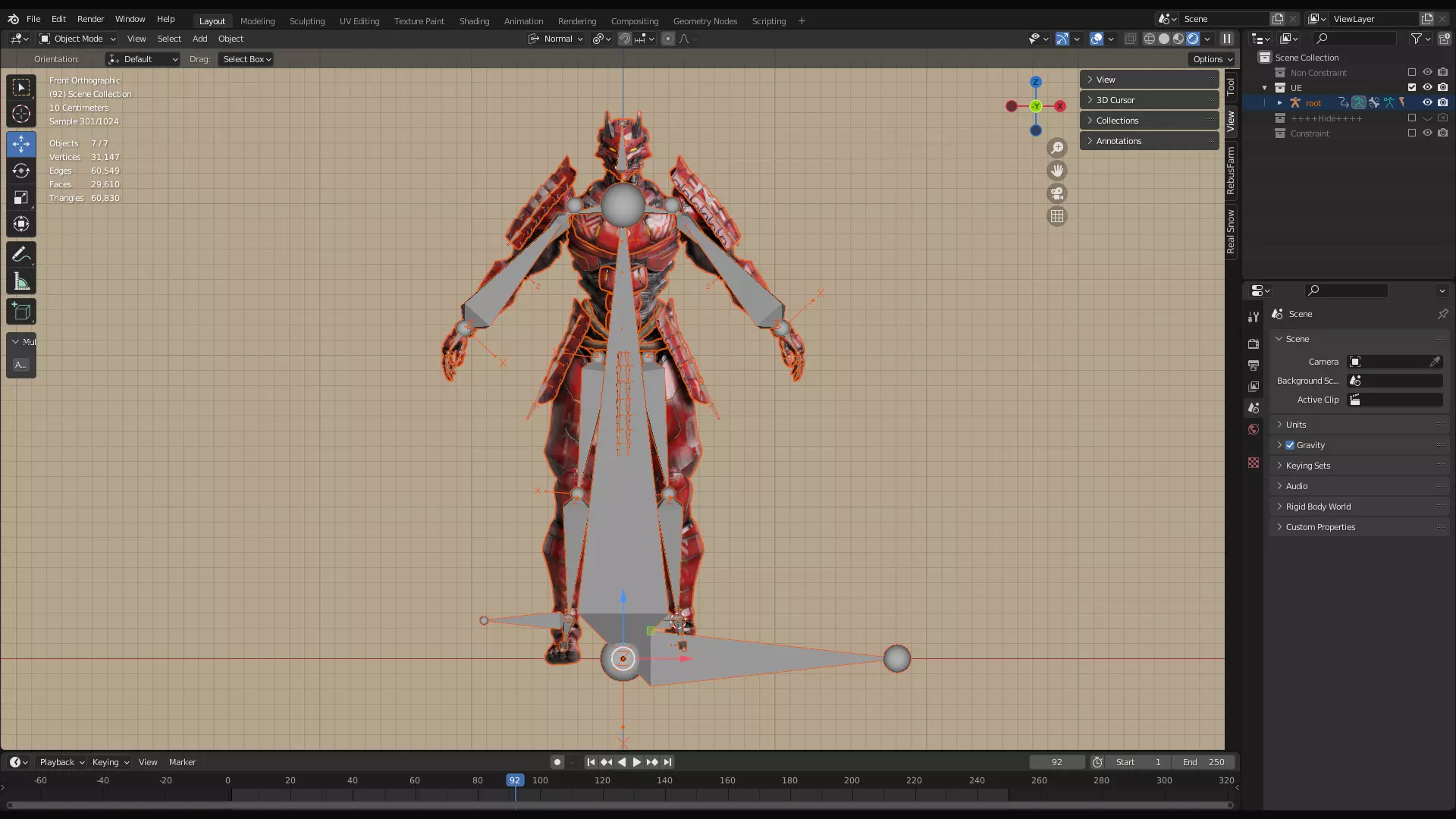1456x819 pixels.
Task: Select the Select Box tool in toolbar
Action: point(21,87)
